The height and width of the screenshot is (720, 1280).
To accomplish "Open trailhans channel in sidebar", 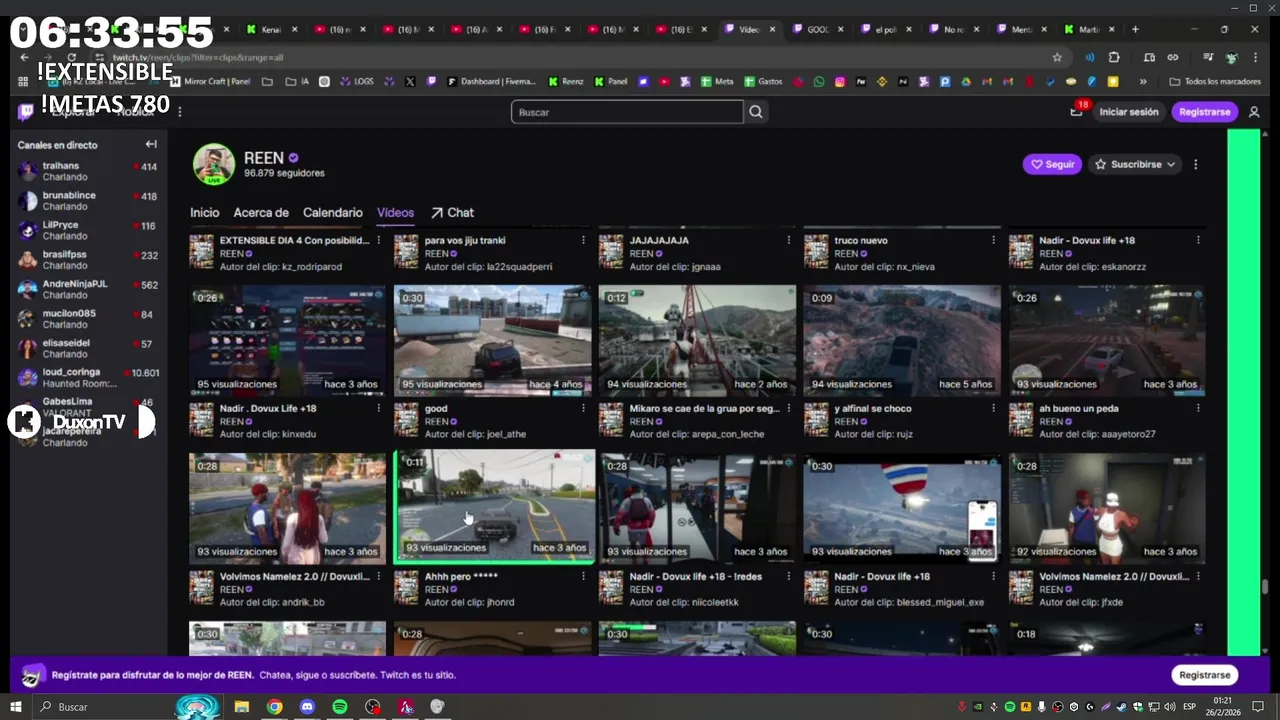I will pyautogui.click(x=87, y=171).
